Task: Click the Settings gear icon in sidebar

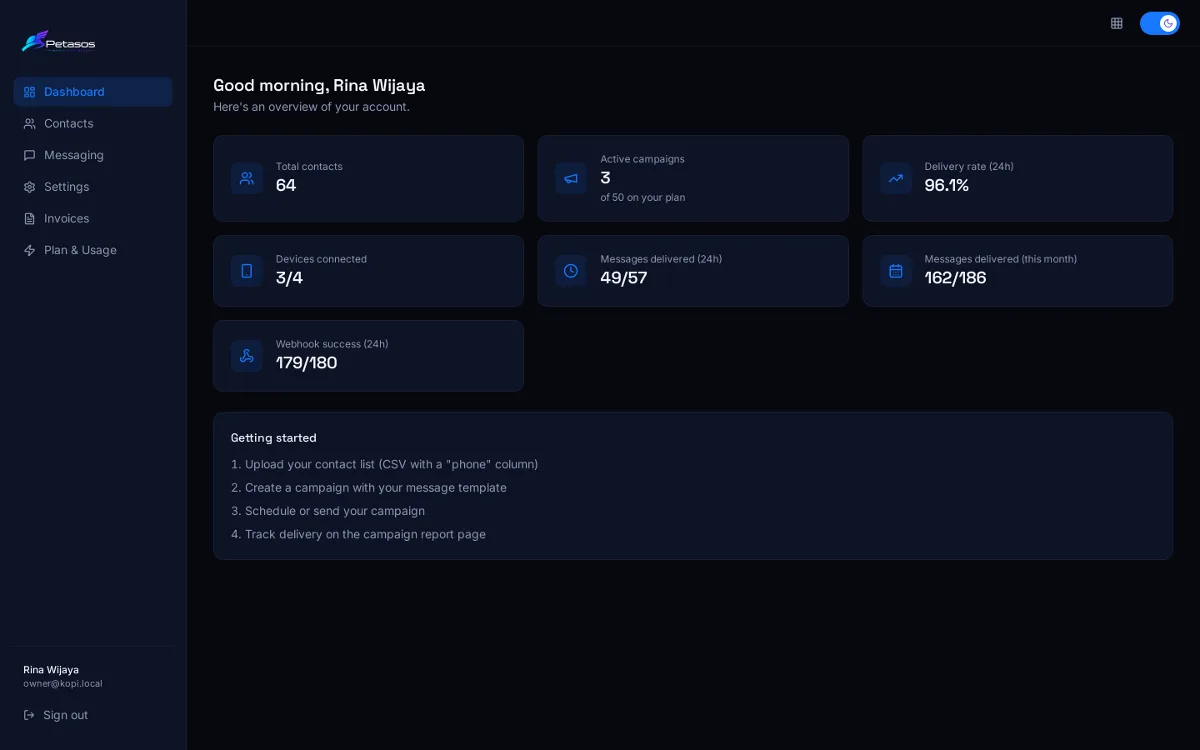Action: [x=30, y=187]
